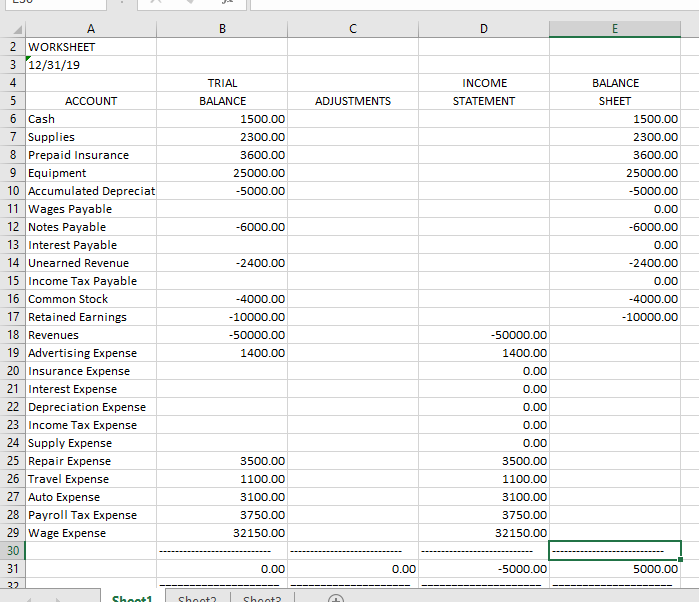Select Equipment balance sheet value 25000.00
The image size is (699, 602).
click(615, 173)
